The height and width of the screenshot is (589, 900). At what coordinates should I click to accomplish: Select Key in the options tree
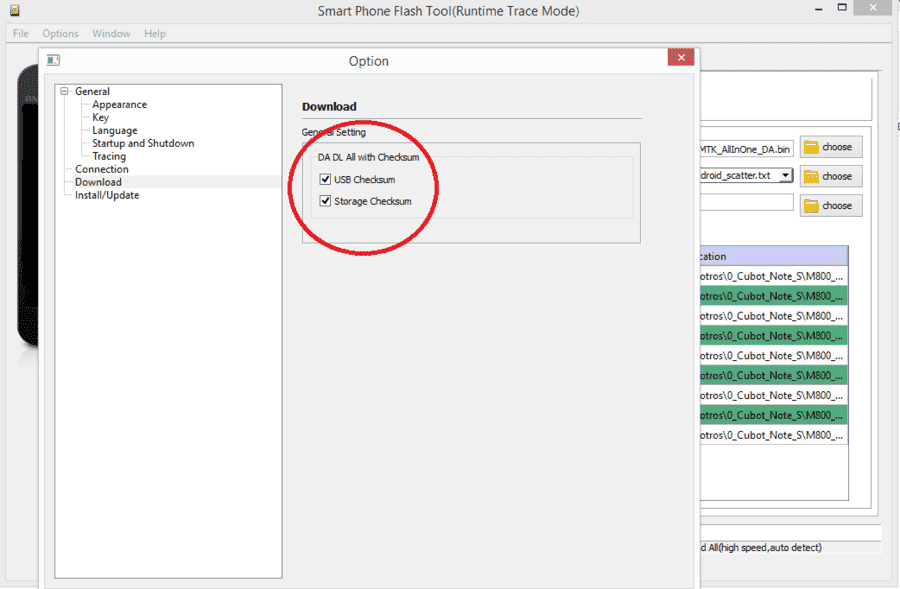point(100,117)
